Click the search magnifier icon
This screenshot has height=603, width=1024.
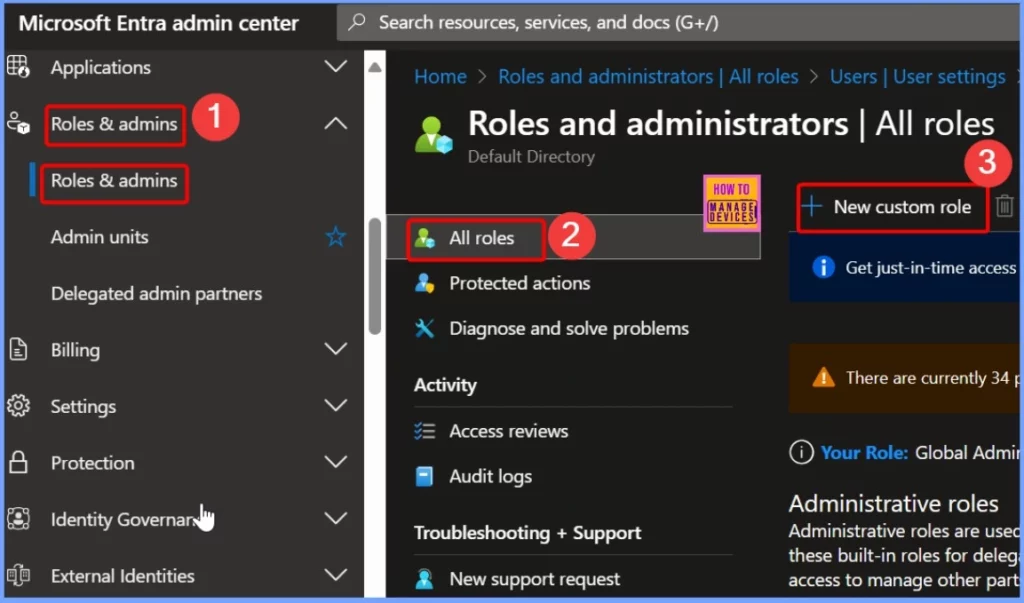(x=357, y=22)
